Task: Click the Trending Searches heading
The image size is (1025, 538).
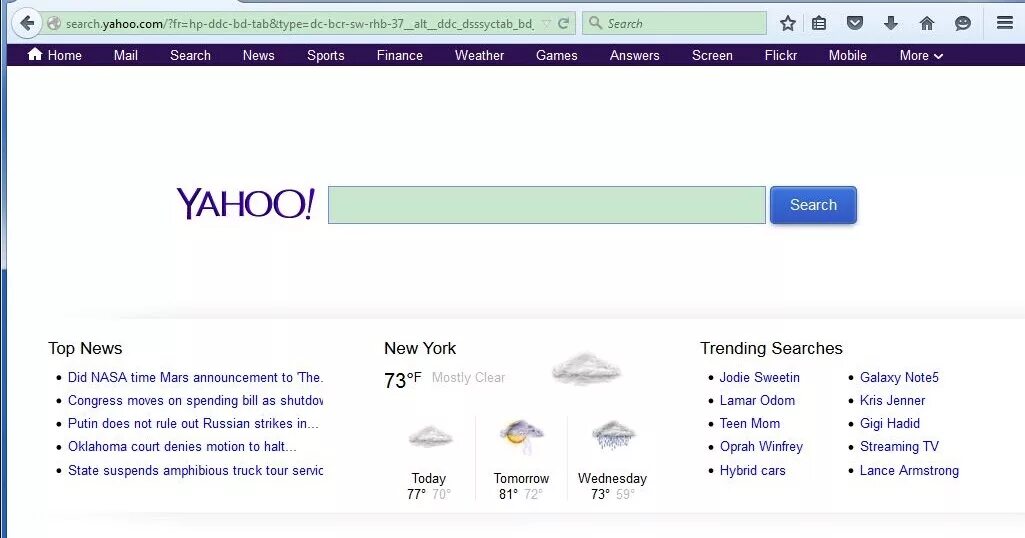Action: [771, 348]
